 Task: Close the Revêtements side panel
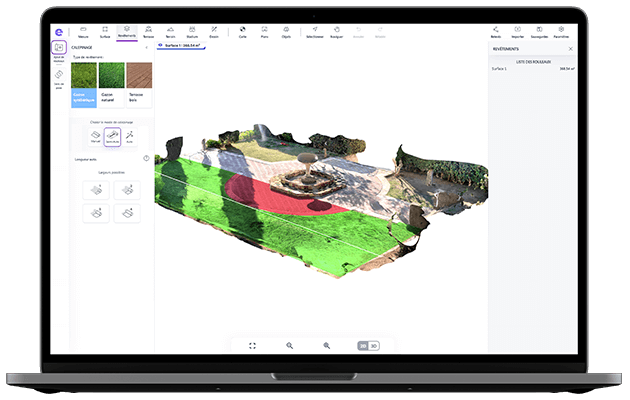click(x=571, y=49)
